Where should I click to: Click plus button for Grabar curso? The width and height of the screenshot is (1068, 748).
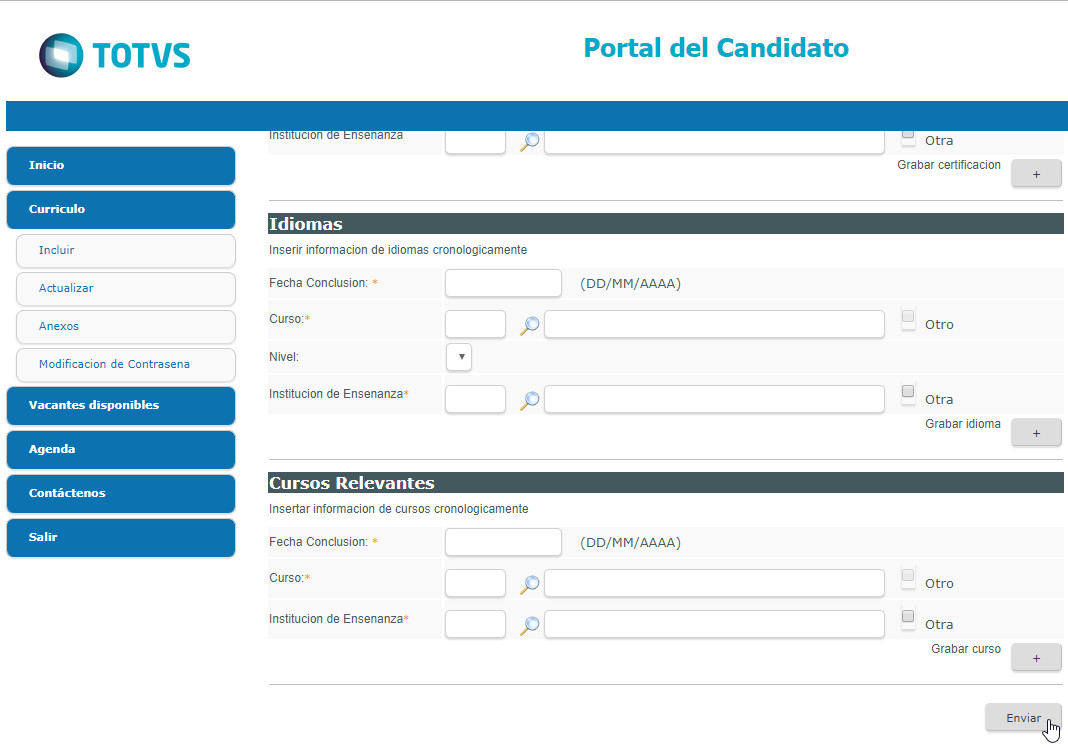pos(1036,657)
